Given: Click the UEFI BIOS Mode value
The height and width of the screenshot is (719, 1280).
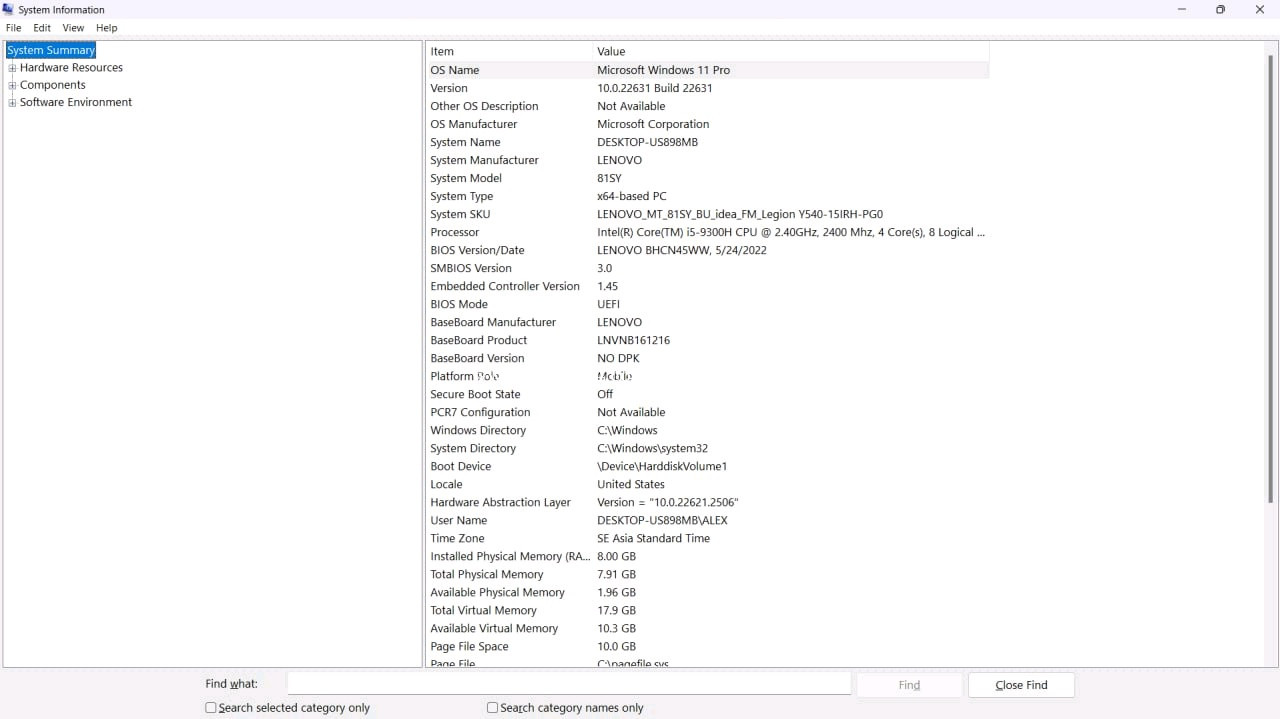Looking at the screenshot, I should 608,304.
